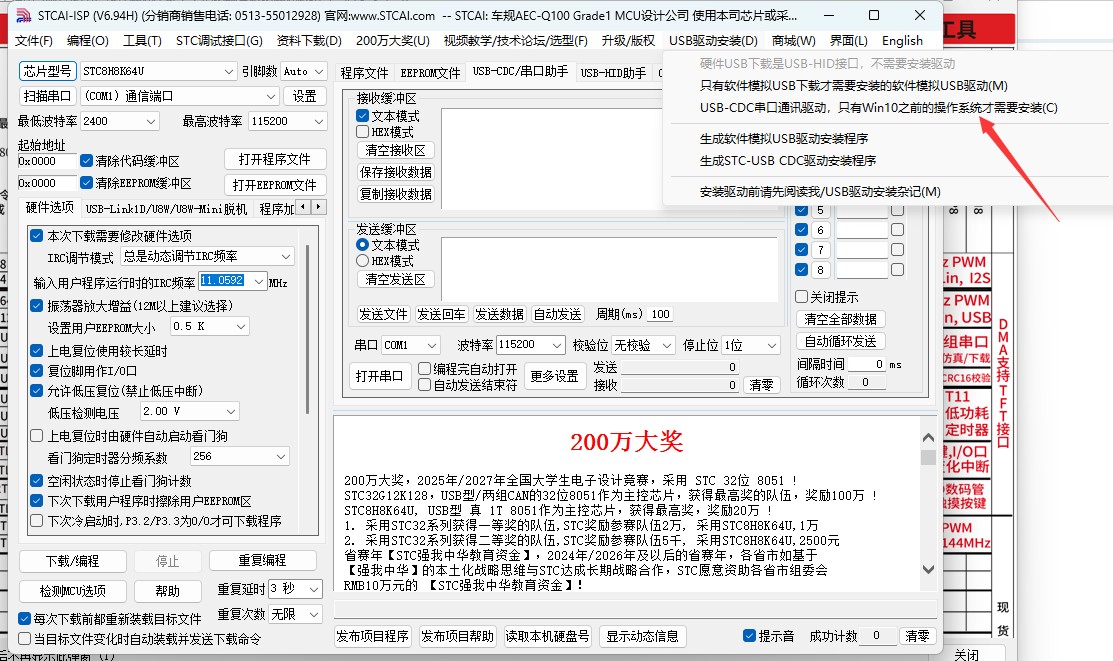Choose 生成软件模拟USB驱动安装程序 menu entry
The width and height of the screenshot is (1113, 661).
pos(784,138)
